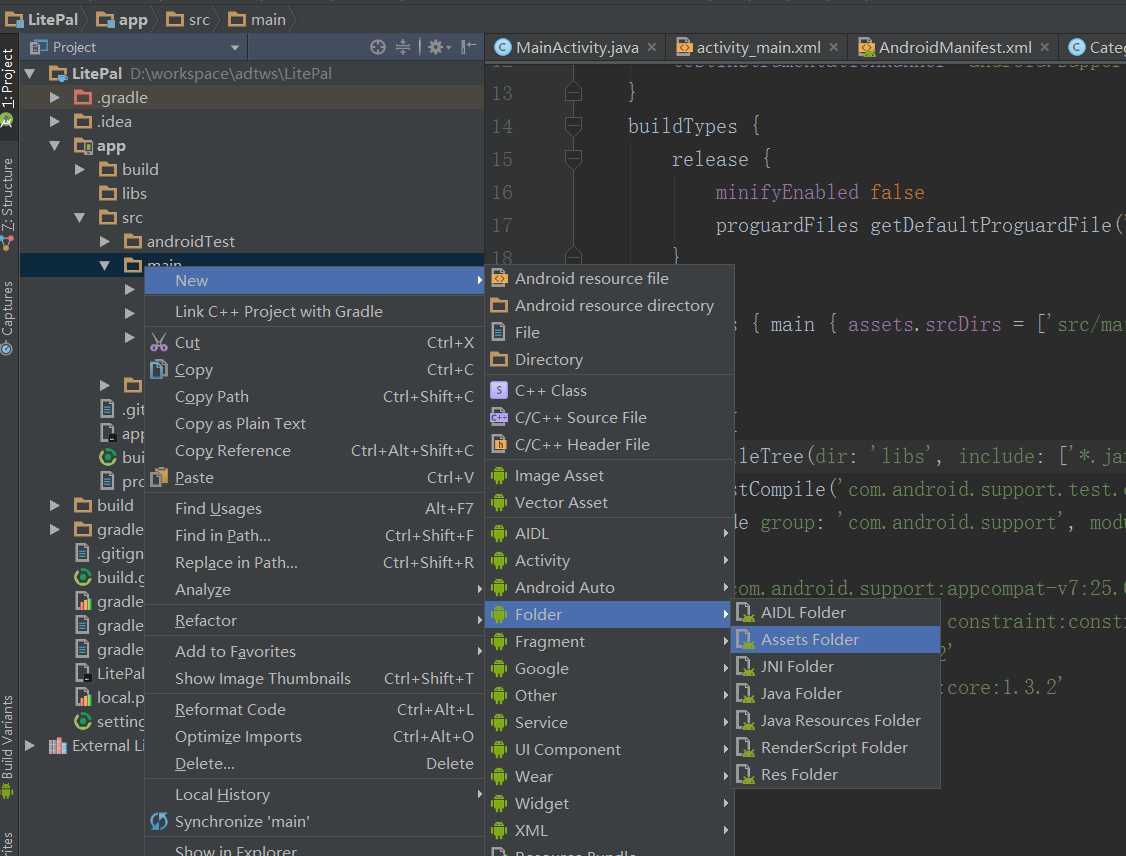Click the hide Project panel icon
This screenshot has width=1126, height=856.
468,47
